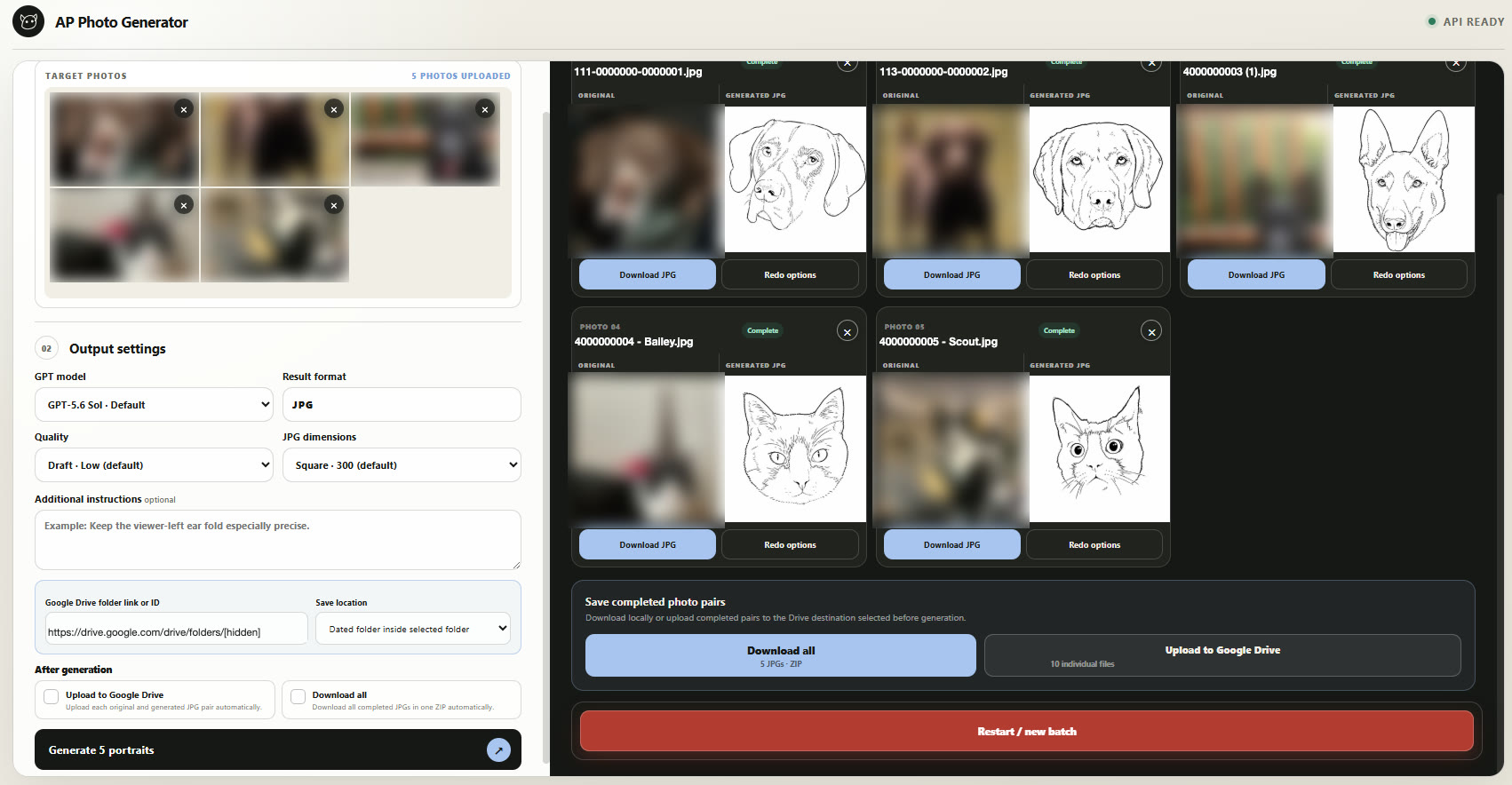The image size is (1512, 785).
Task: Open Redo options for 111-0000000-0000001.jpg
Action: point(790,275)
